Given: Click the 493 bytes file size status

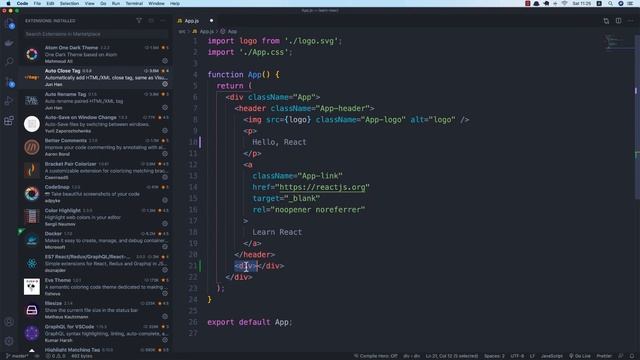Looking at the screenshot, I should pyautogui.click(x=82, y=356).
